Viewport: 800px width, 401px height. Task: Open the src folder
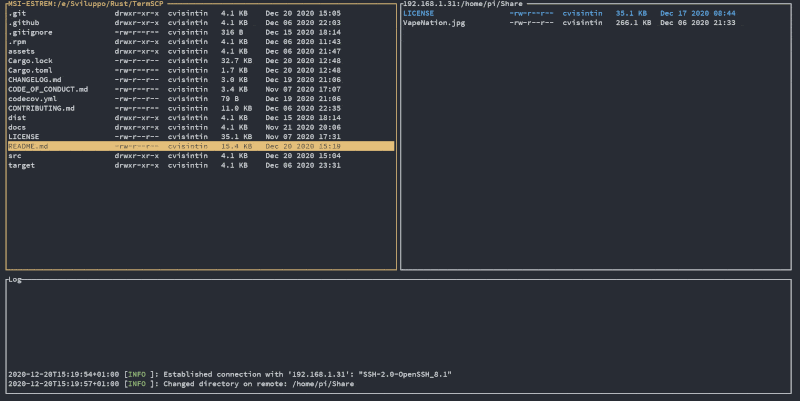click(14, 156)
